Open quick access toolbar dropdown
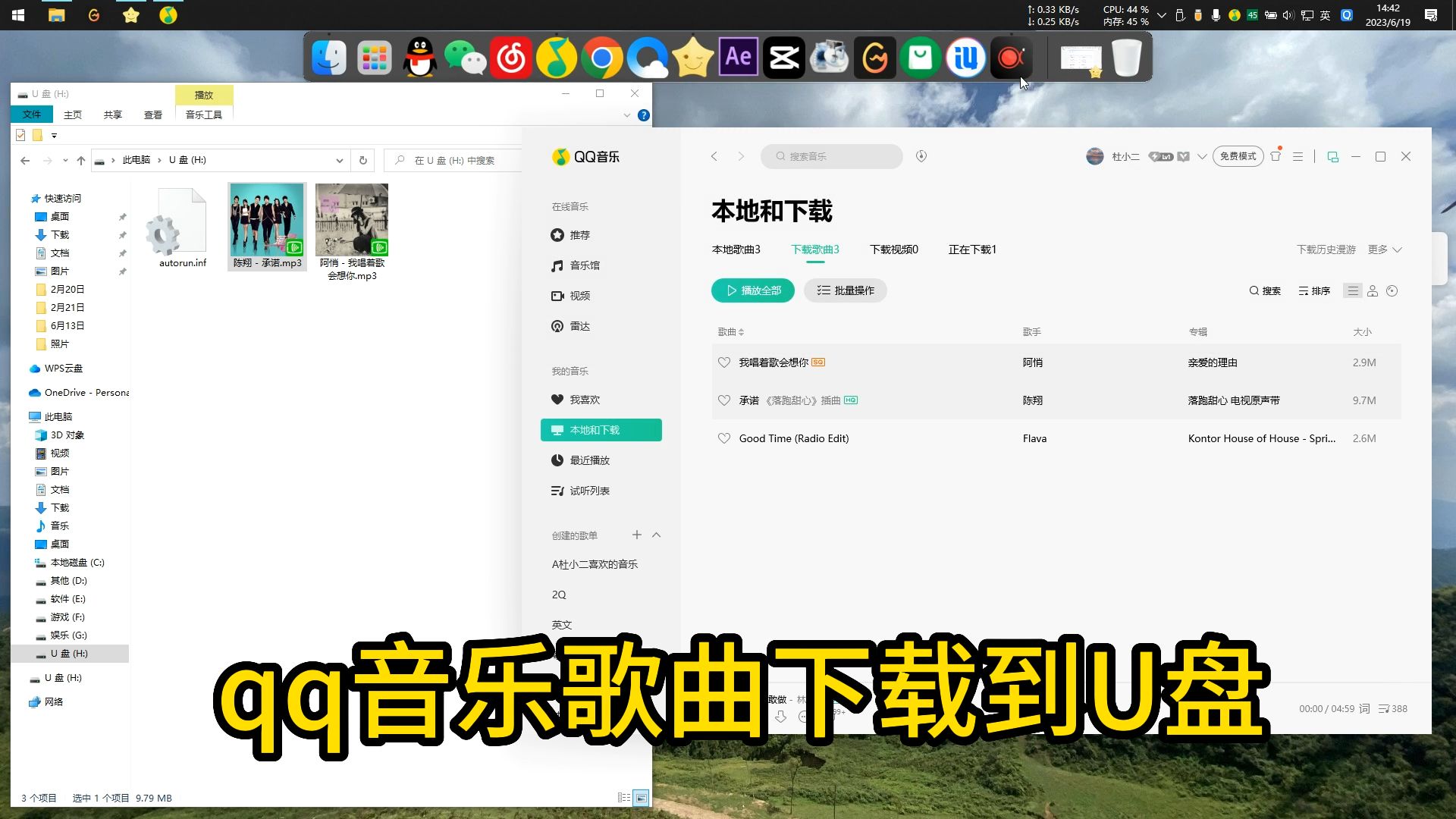1456x819 pixels. (x=54, y=136)
